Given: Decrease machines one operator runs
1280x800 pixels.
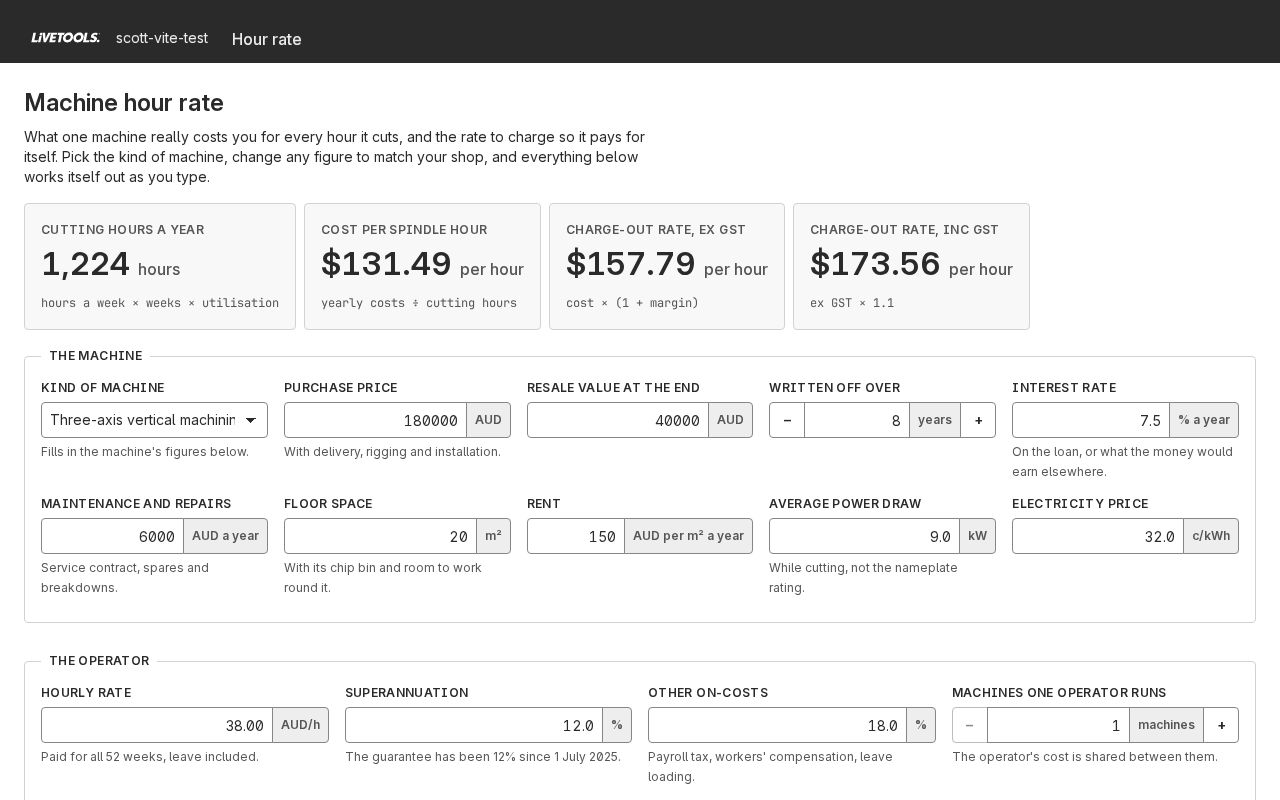Looking at the screenshot, I should pos(969,725).
